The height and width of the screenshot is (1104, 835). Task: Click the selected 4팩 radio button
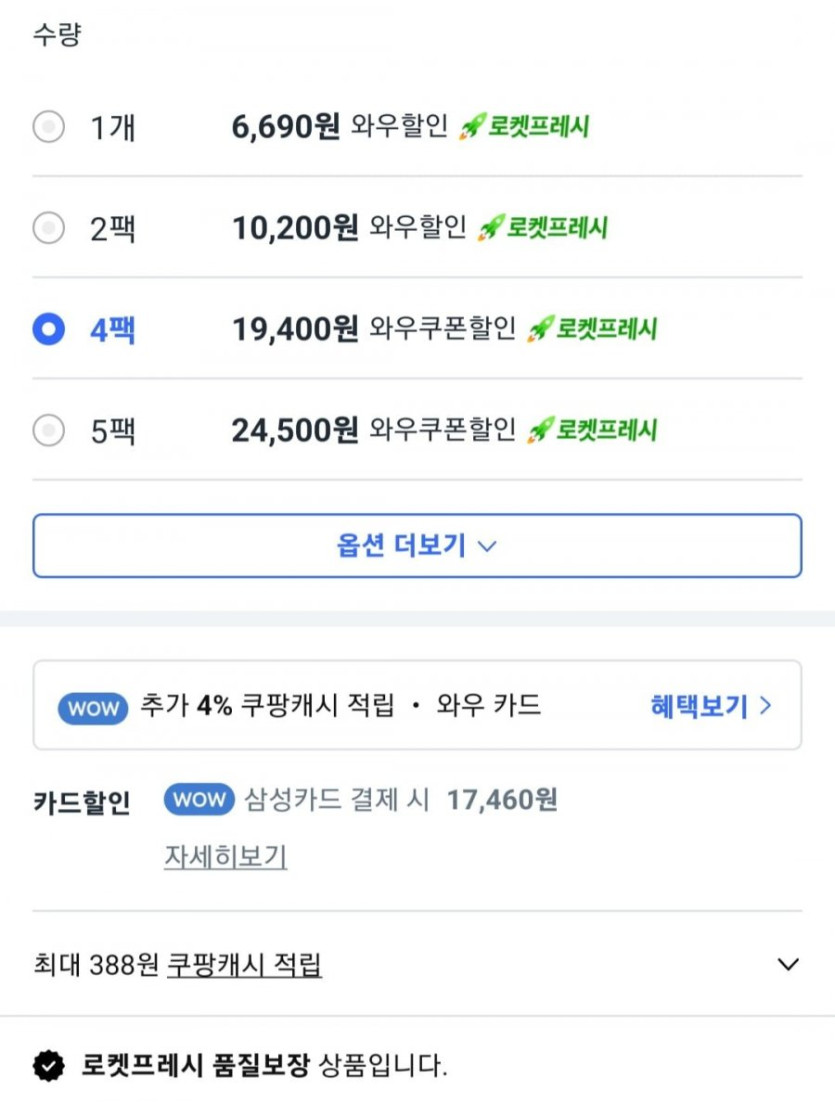pos(48,330)
